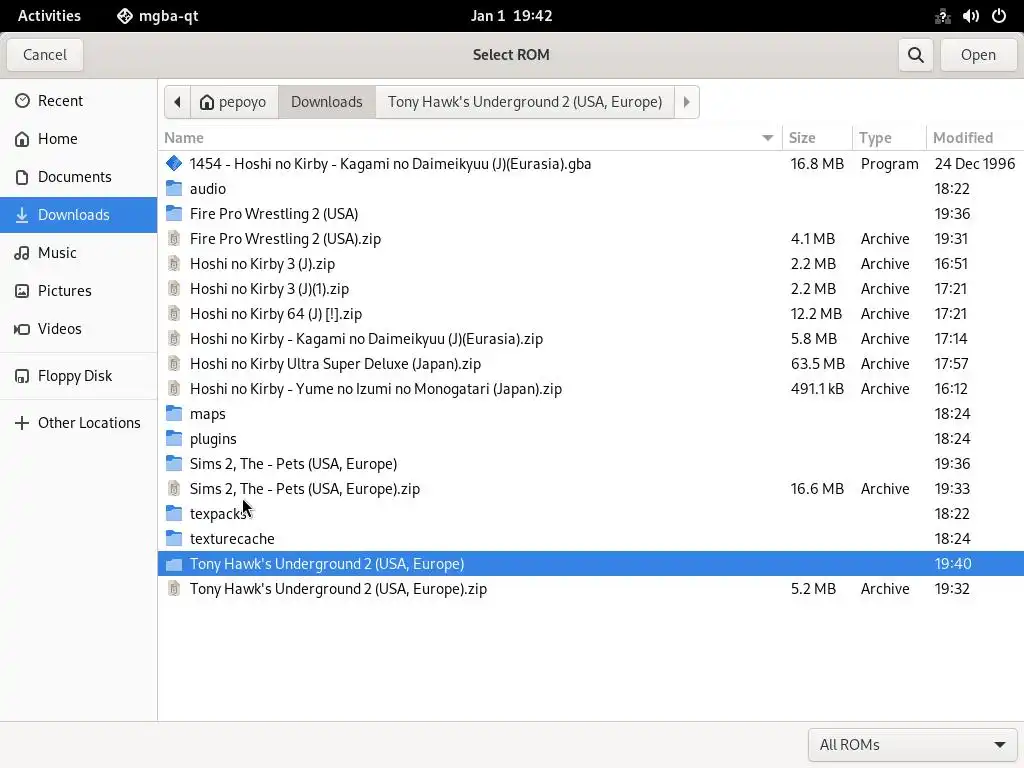Click the 24 Dec 1996 modified date
The width and height of the screenshot is (1024, 768).
coord(974,164)
